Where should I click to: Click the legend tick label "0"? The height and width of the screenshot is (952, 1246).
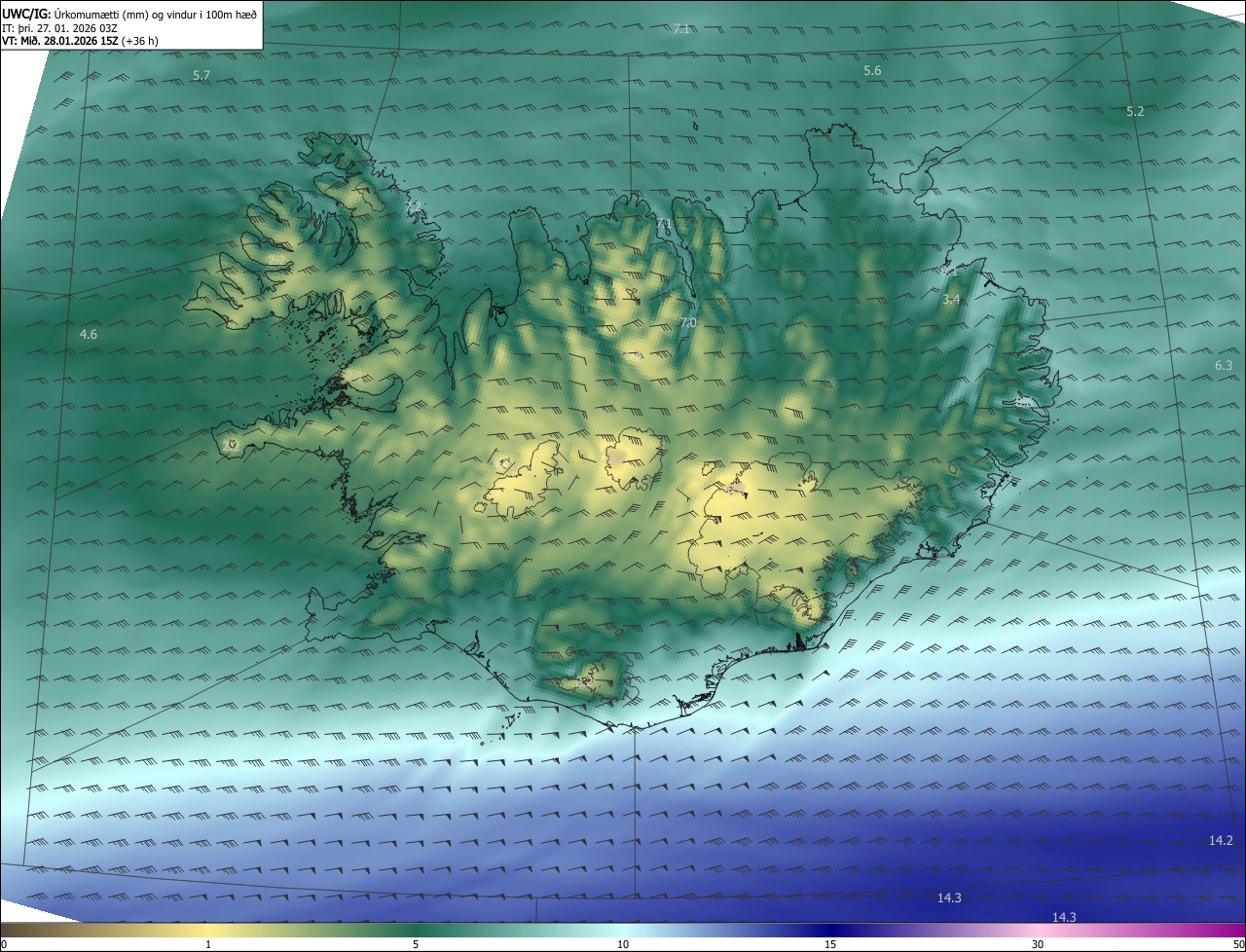click(4, 944)
